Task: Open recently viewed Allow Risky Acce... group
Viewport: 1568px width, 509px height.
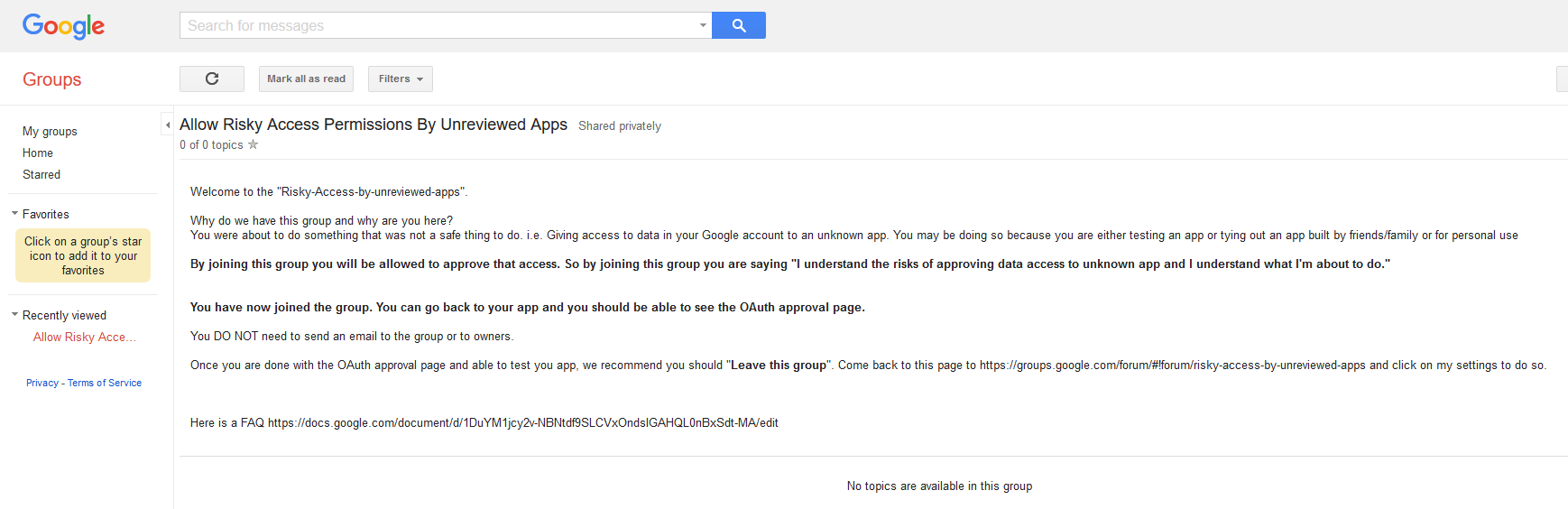Action: (x=85, y=337)
